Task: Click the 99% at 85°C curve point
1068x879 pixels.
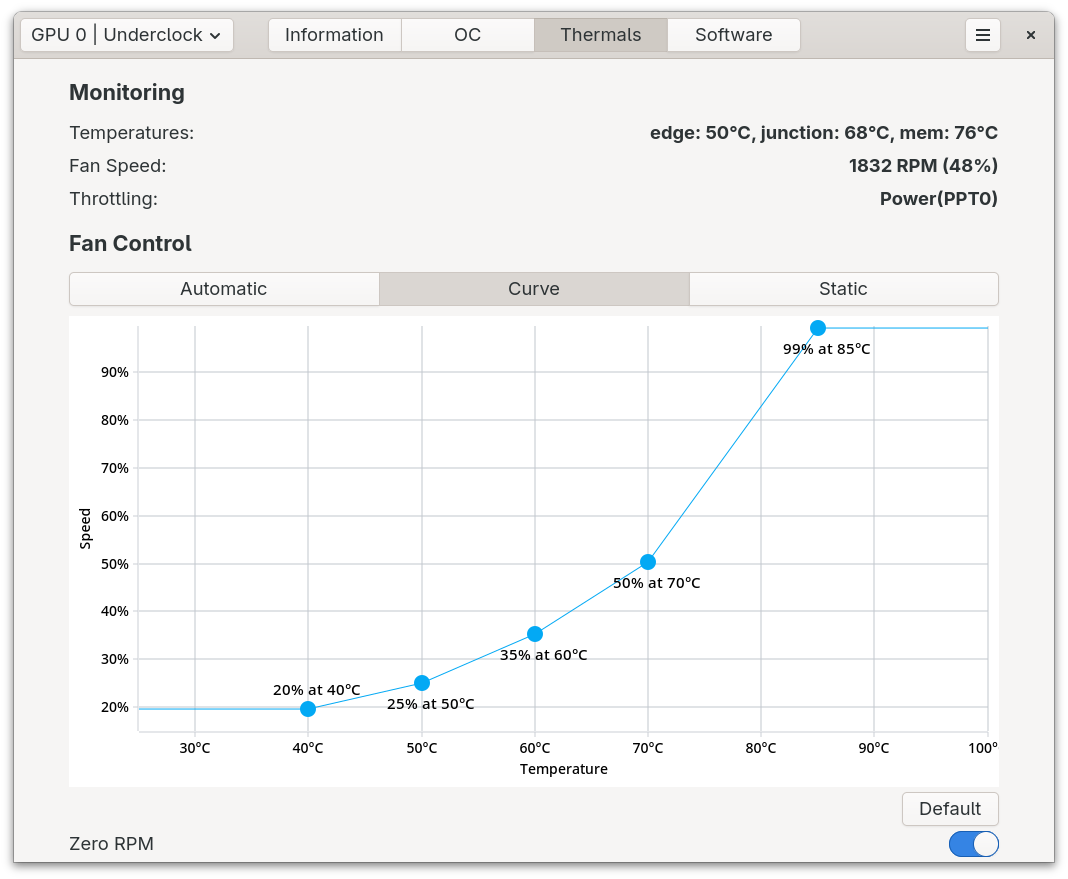Action: point(818,328)
